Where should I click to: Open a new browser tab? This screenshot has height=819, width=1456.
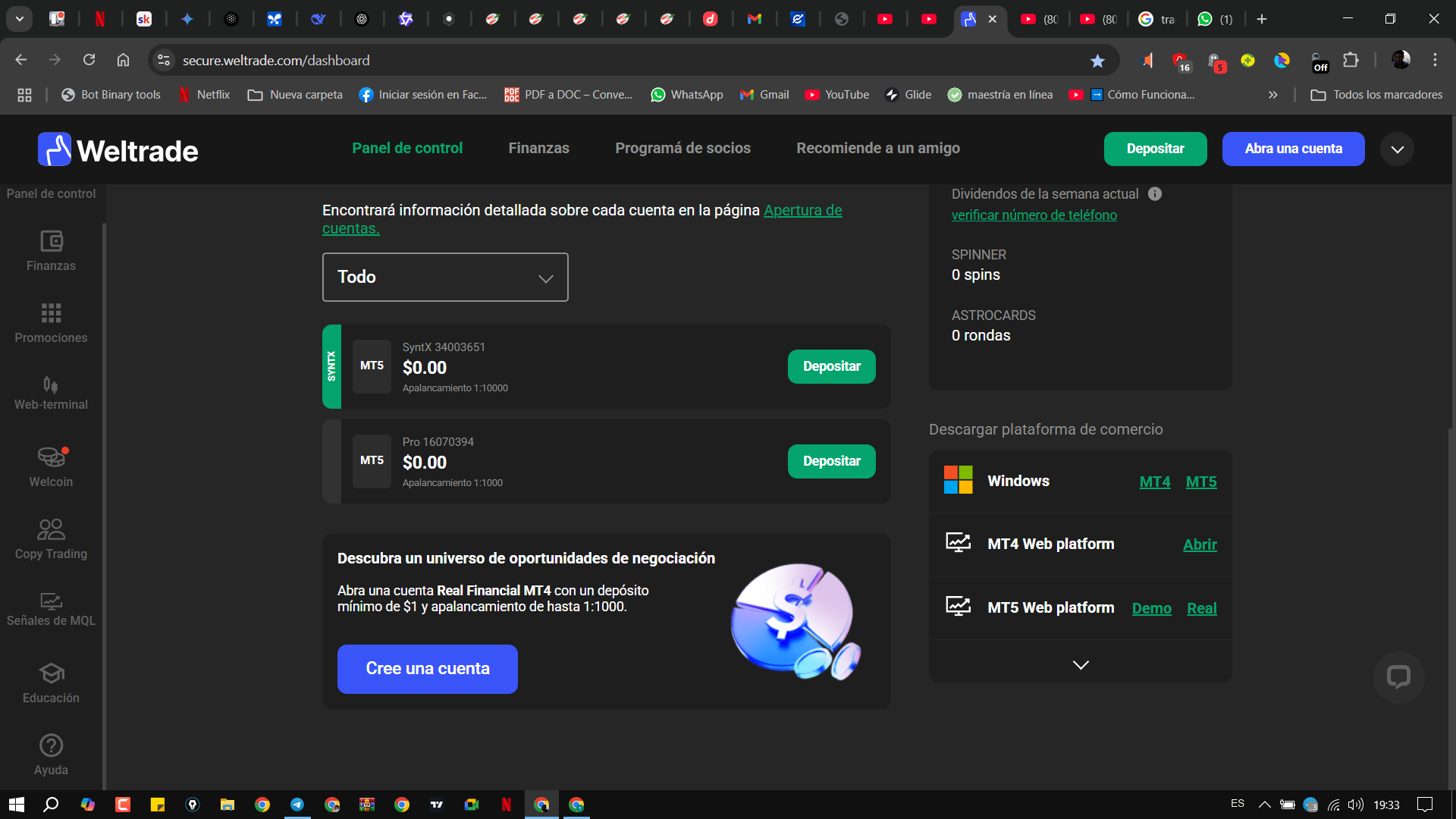point(1262,19)
